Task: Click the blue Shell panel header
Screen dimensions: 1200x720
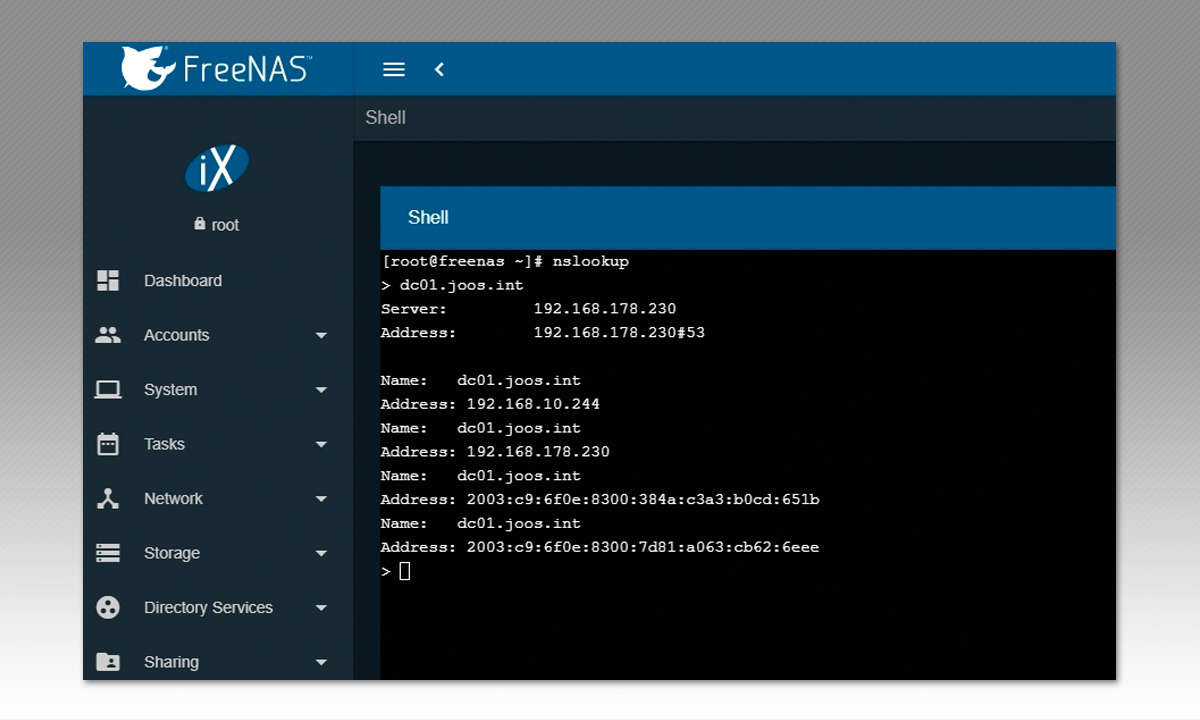Action: (747, 217)
